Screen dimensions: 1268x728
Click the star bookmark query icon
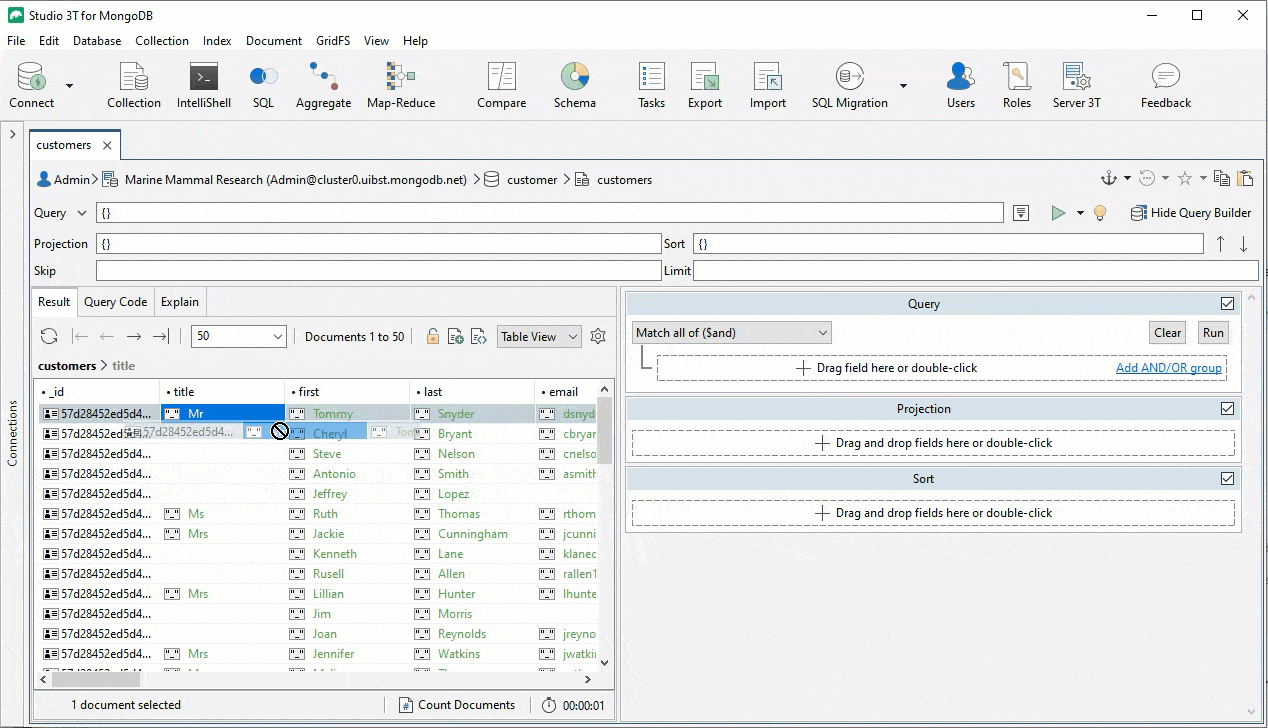pyautogui.click(x=1185, y=178)
